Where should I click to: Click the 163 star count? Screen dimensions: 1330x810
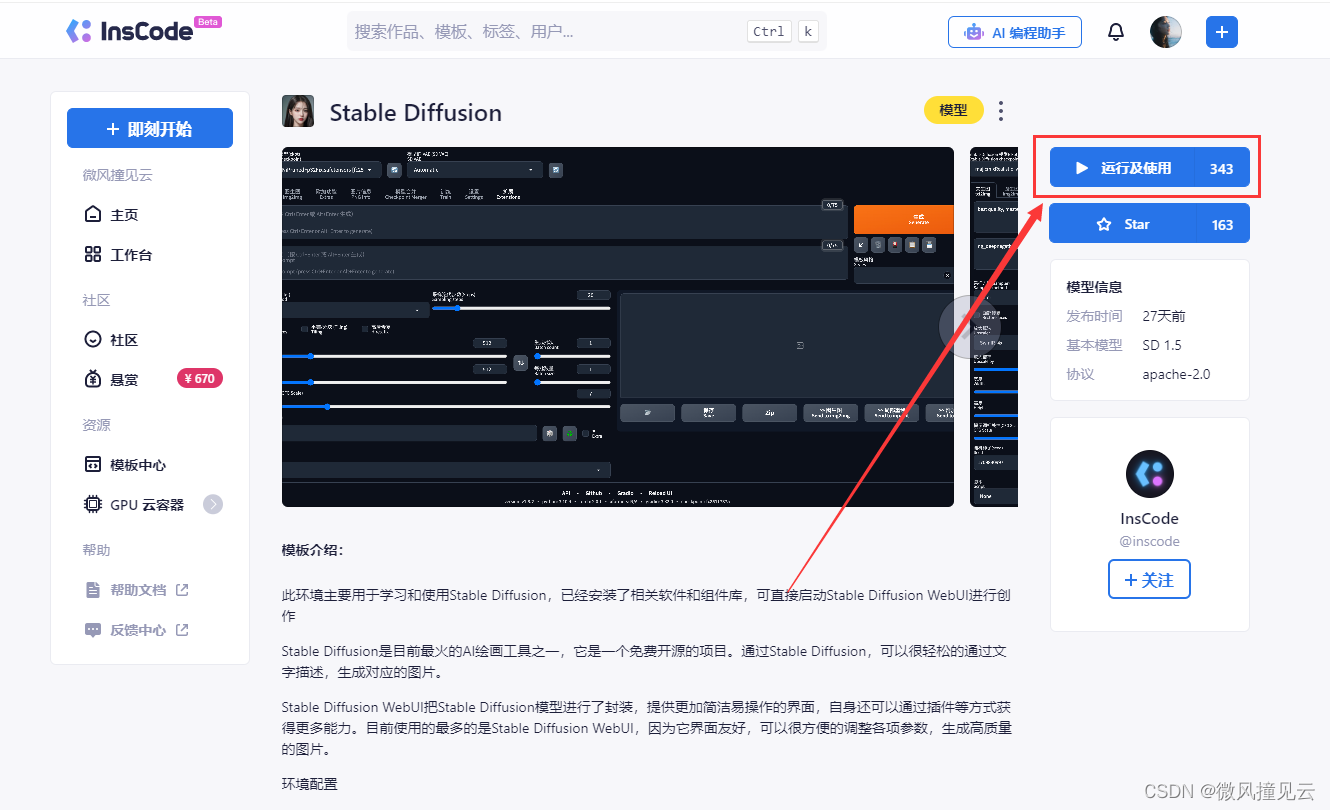coord(1222,225)
